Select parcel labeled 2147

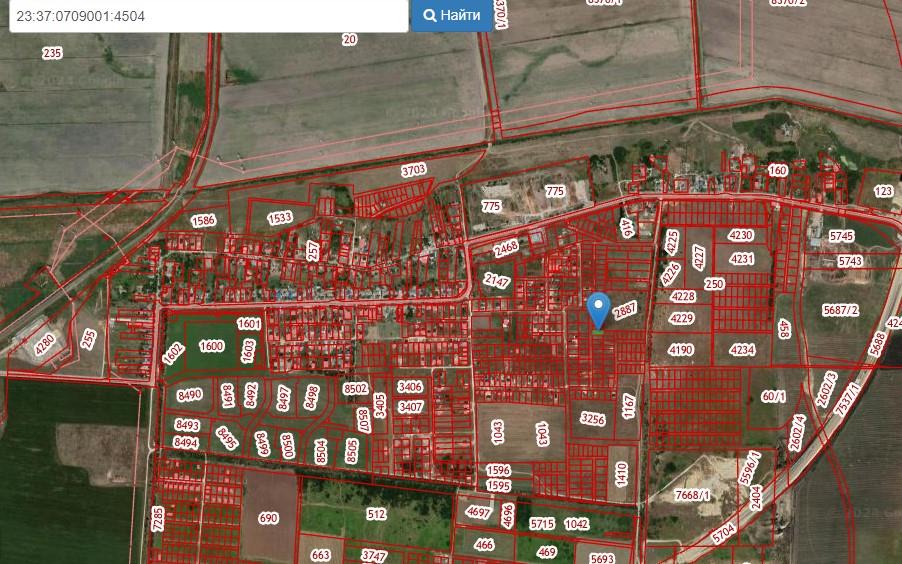497,281
